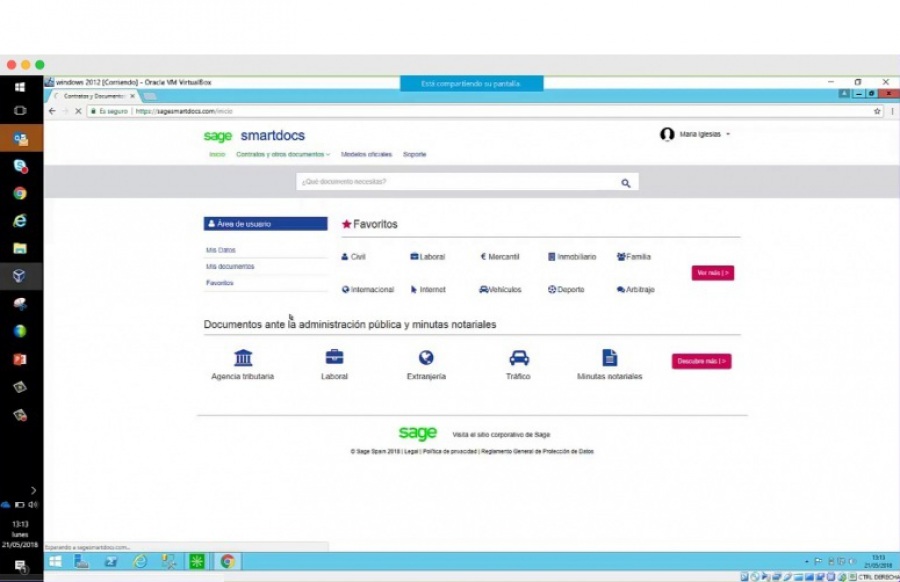Select the Mercantil euro icon in Favoritos
The height and width of the screenshot is (582, 900).
coord(481,257)
